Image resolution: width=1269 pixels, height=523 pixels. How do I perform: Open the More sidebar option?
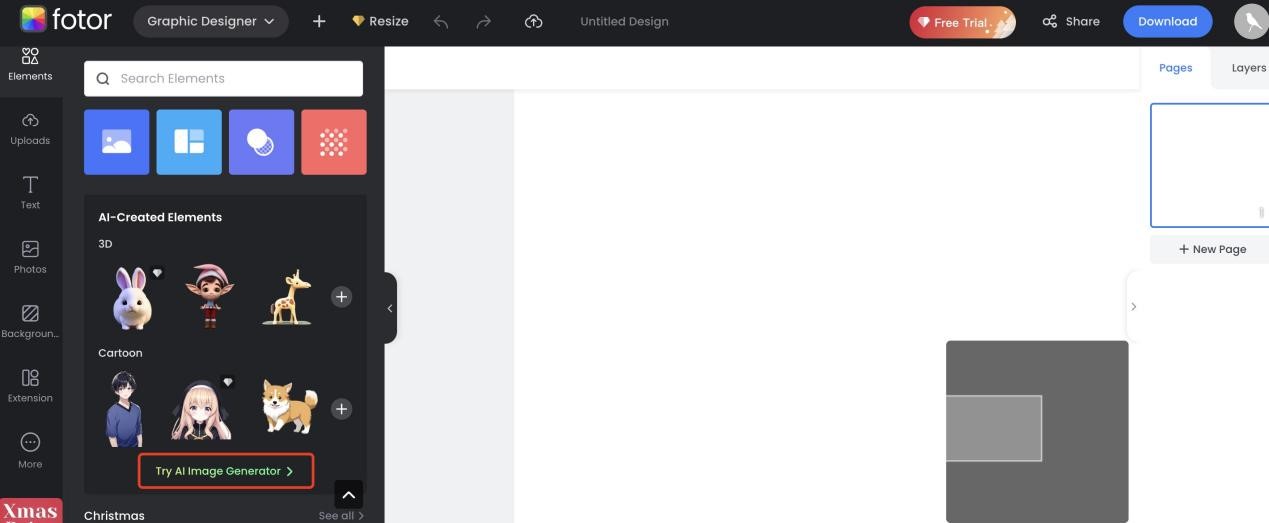point(30,451)
